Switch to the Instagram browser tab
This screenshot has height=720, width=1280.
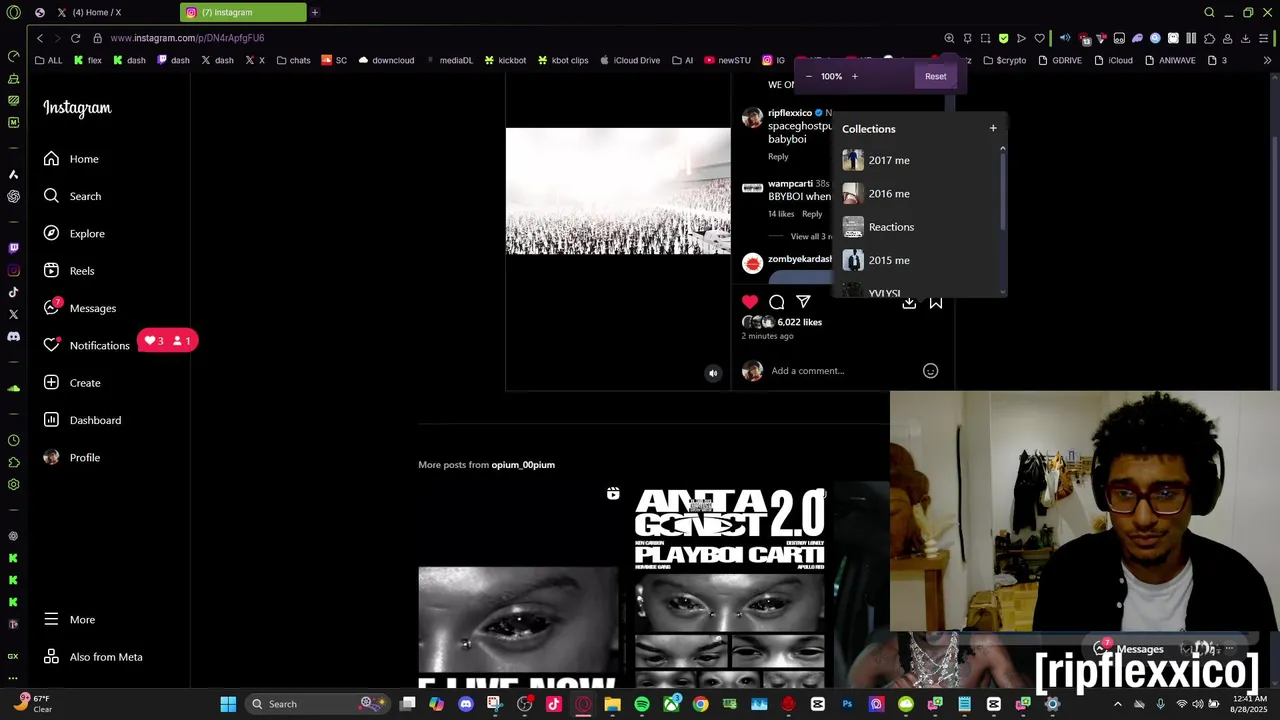(245, 12)
